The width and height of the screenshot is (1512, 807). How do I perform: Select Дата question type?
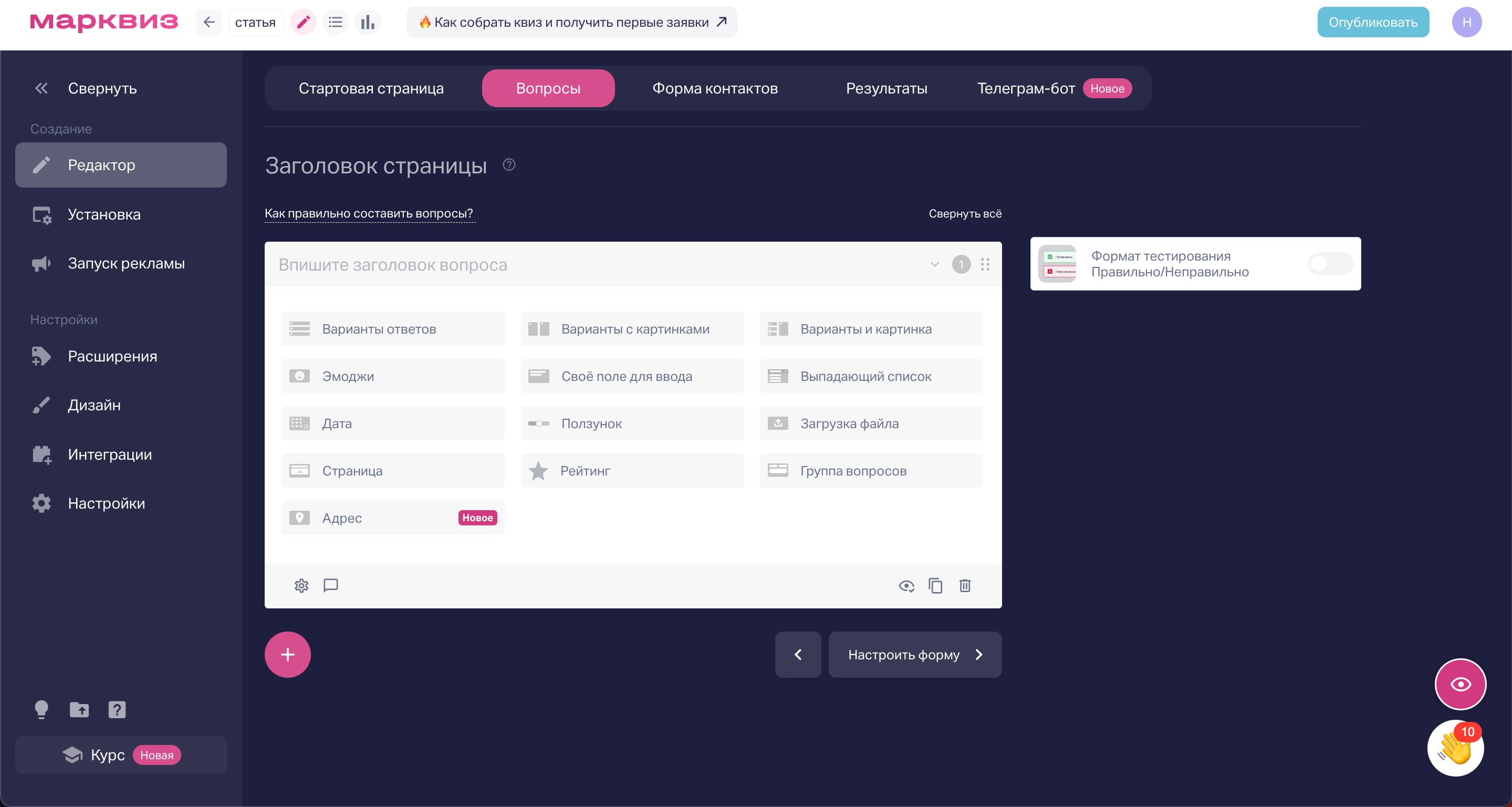pyautogui.click(x=393, y=423)
